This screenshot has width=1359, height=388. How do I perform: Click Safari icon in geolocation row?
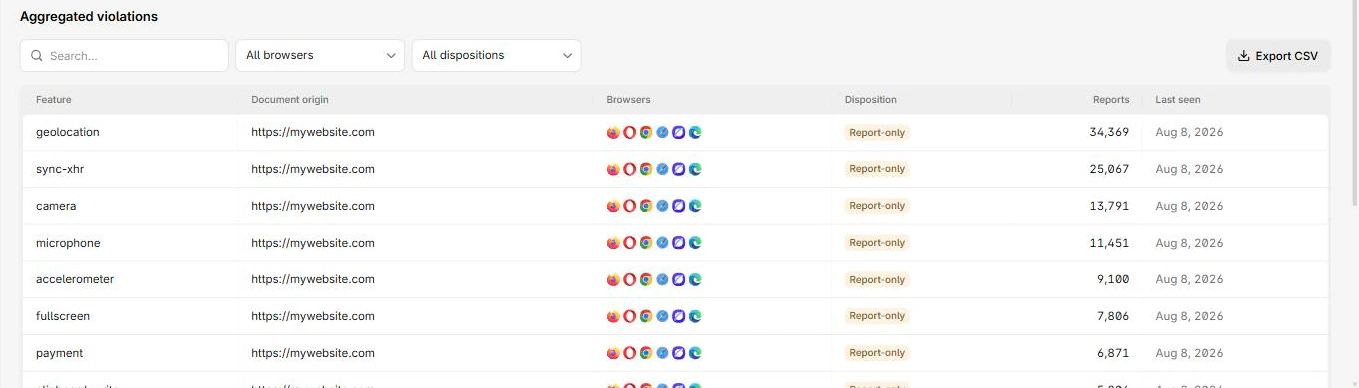(x=662, y=132)
